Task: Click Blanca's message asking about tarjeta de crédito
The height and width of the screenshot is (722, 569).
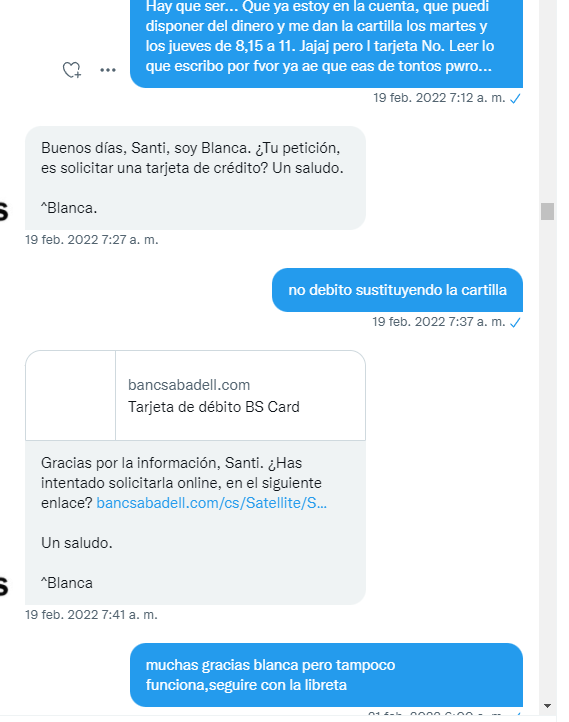Action: pyautogui.click(x=195, y=178)
